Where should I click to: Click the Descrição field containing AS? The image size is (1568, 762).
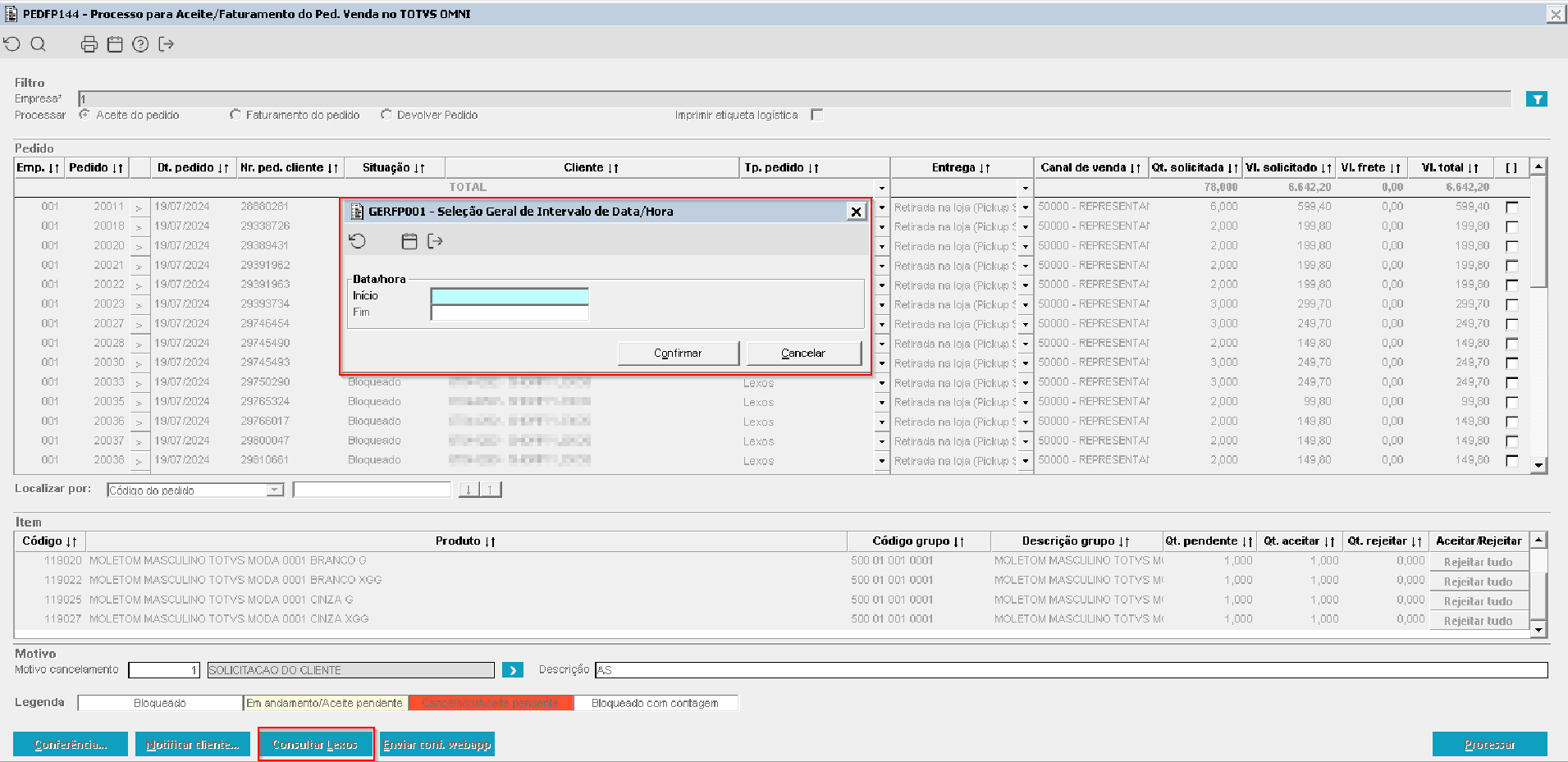[1072, 670]
